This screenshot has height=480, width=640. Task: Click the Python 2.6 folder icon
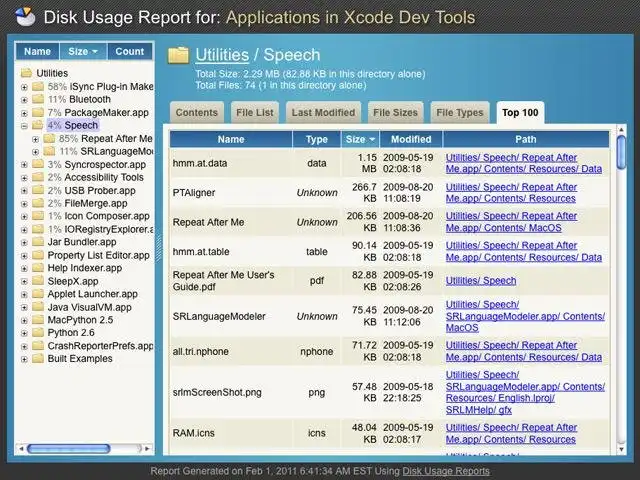click(x=38, y=333)
